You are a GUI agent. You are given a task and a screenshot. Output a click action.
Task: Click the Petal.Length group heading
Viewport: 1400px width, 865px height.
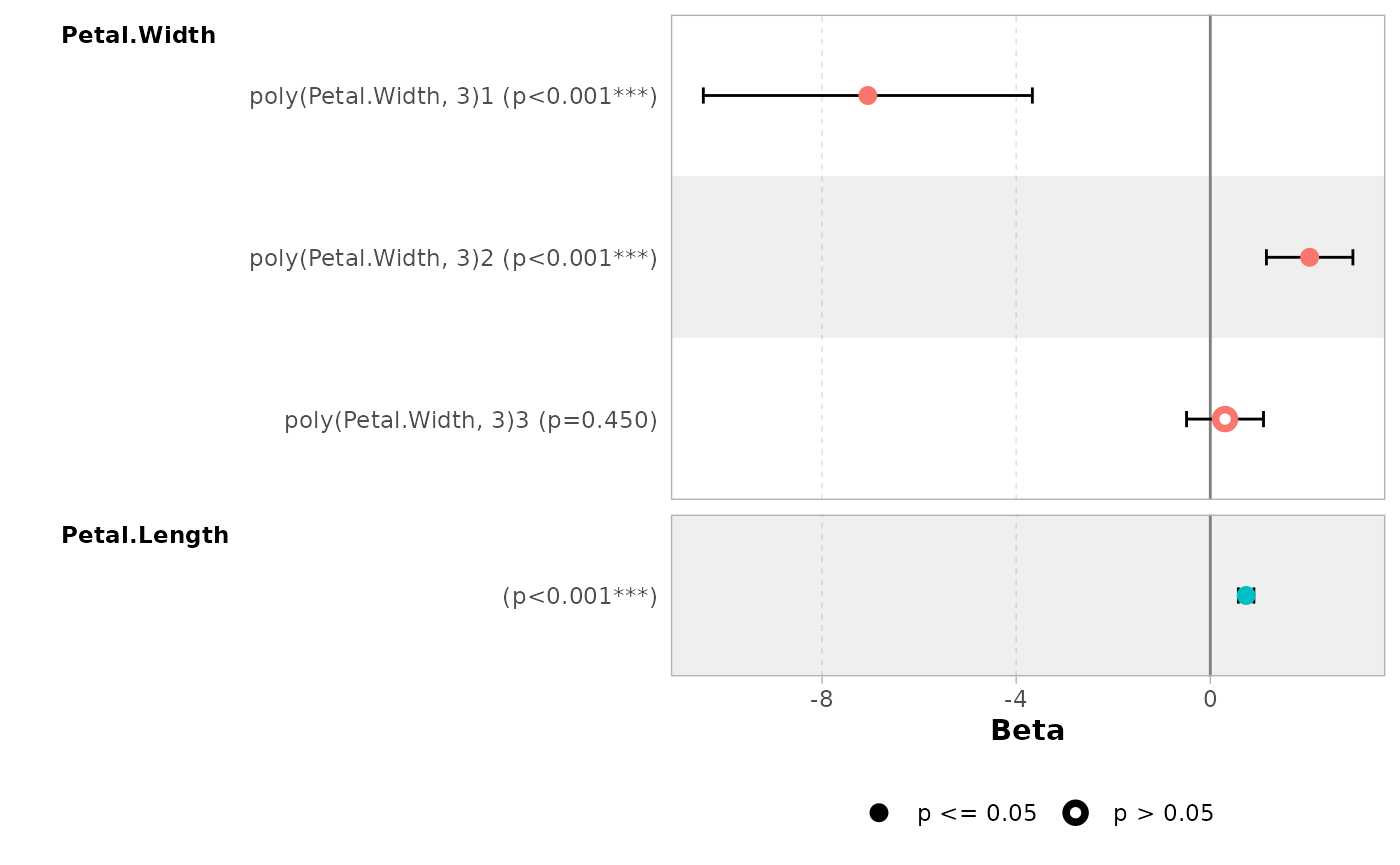point(145,536)
